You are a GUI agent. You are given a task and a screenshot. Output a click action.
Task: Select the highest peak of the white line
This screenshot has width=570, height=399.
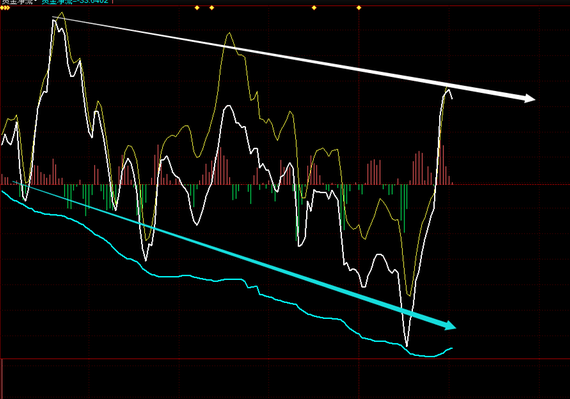(54, 20)
